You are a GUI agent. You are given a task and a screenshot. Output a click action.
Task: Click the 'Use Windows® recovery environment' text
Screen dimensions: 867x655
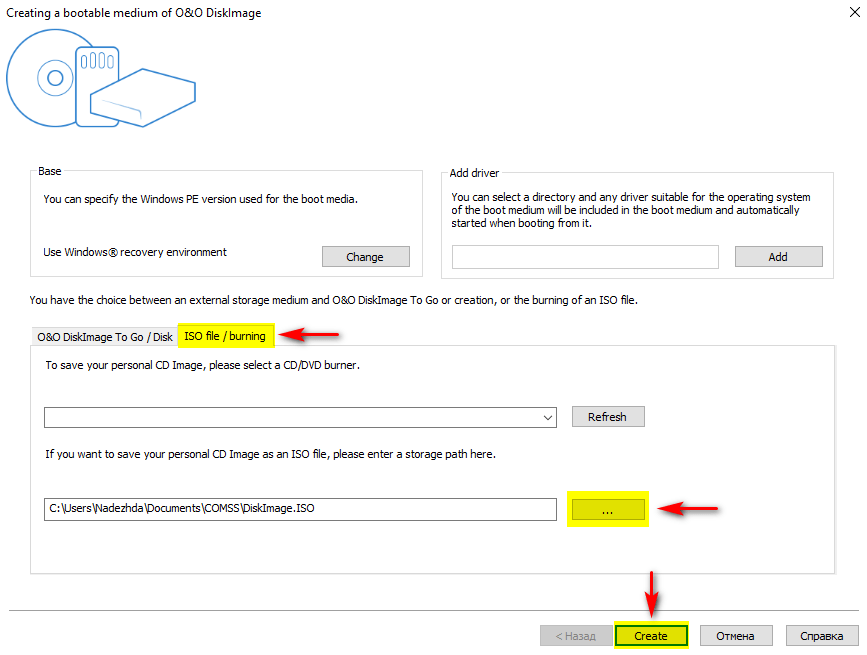point(135,252)
